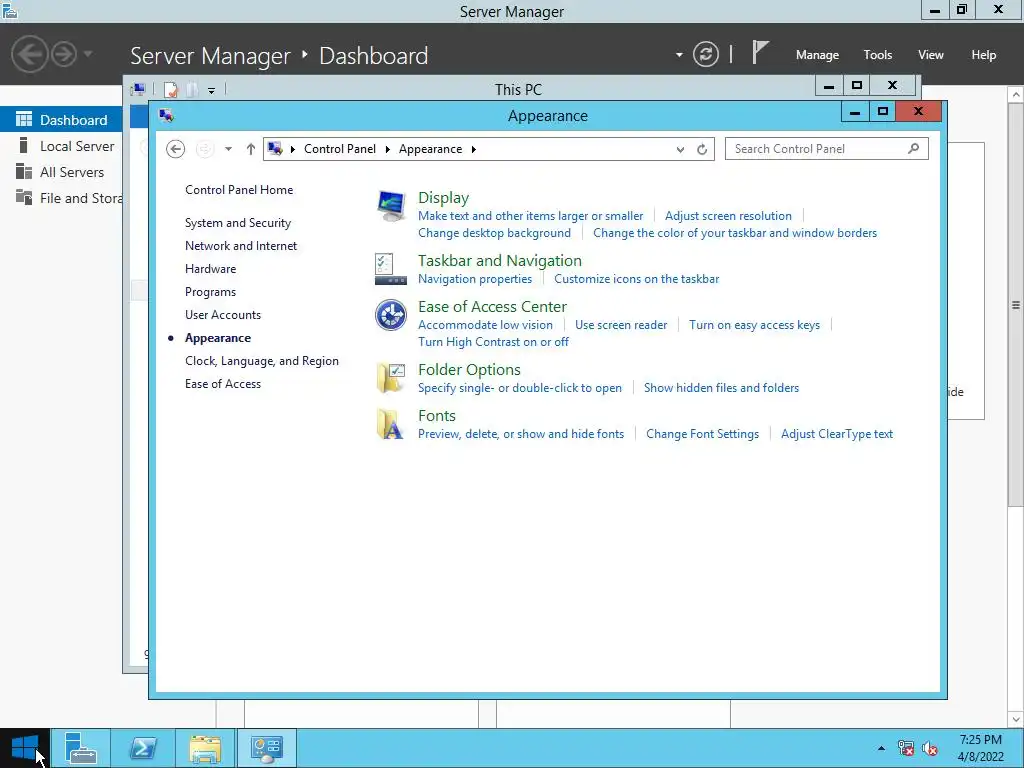The image size is (1024, 768).
Task: Open the Folder Options icon
Action: pos(391,378)
